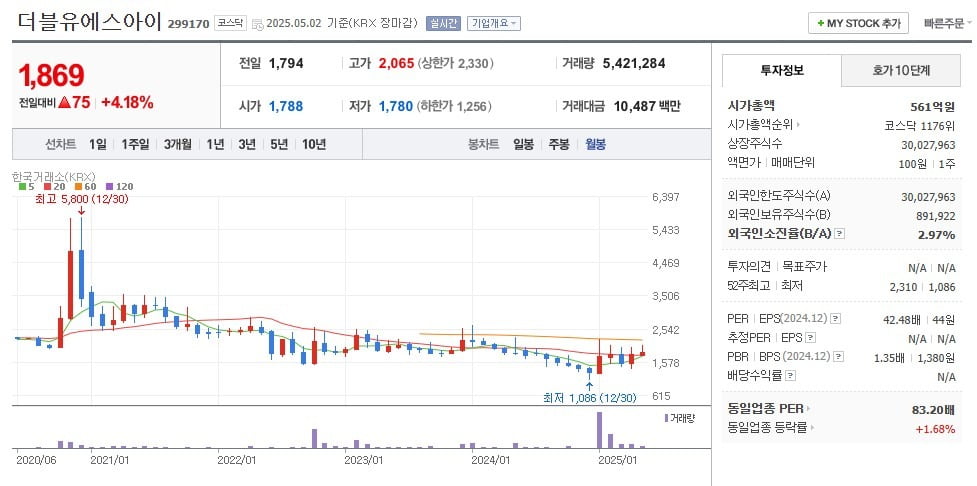
Task: Click the 실시간 badge
Action: (x=443, y=24)
